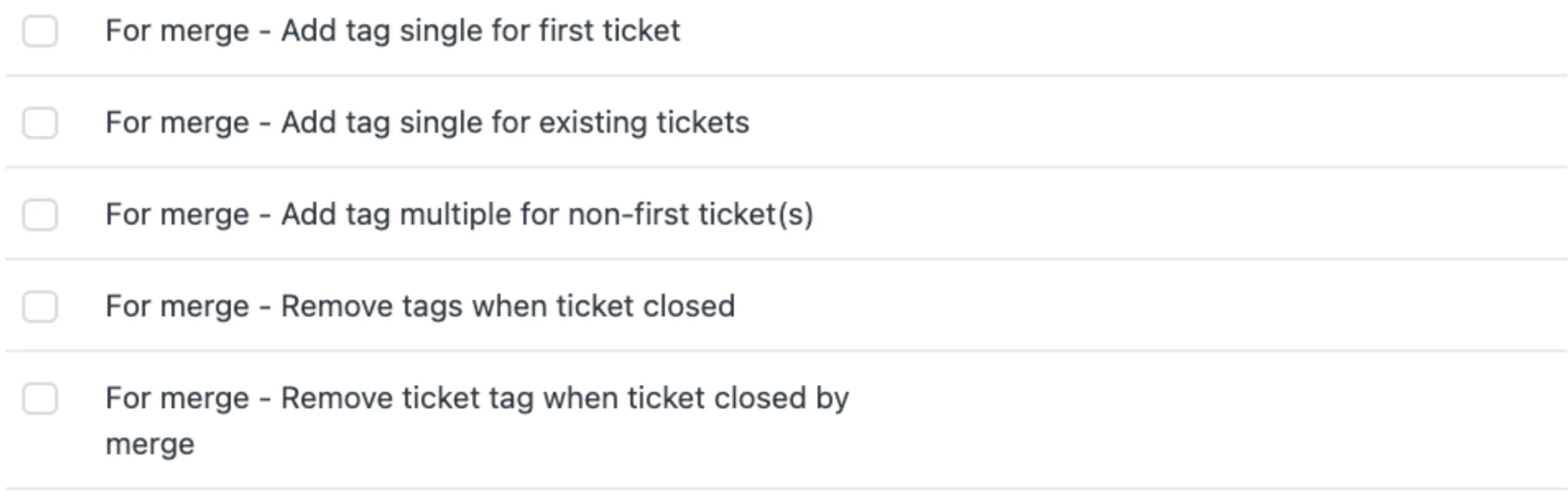Screen dimensions: 1568x497
Task: Open "For merge - Add tag single for existing tickets"
Action: 426,123
